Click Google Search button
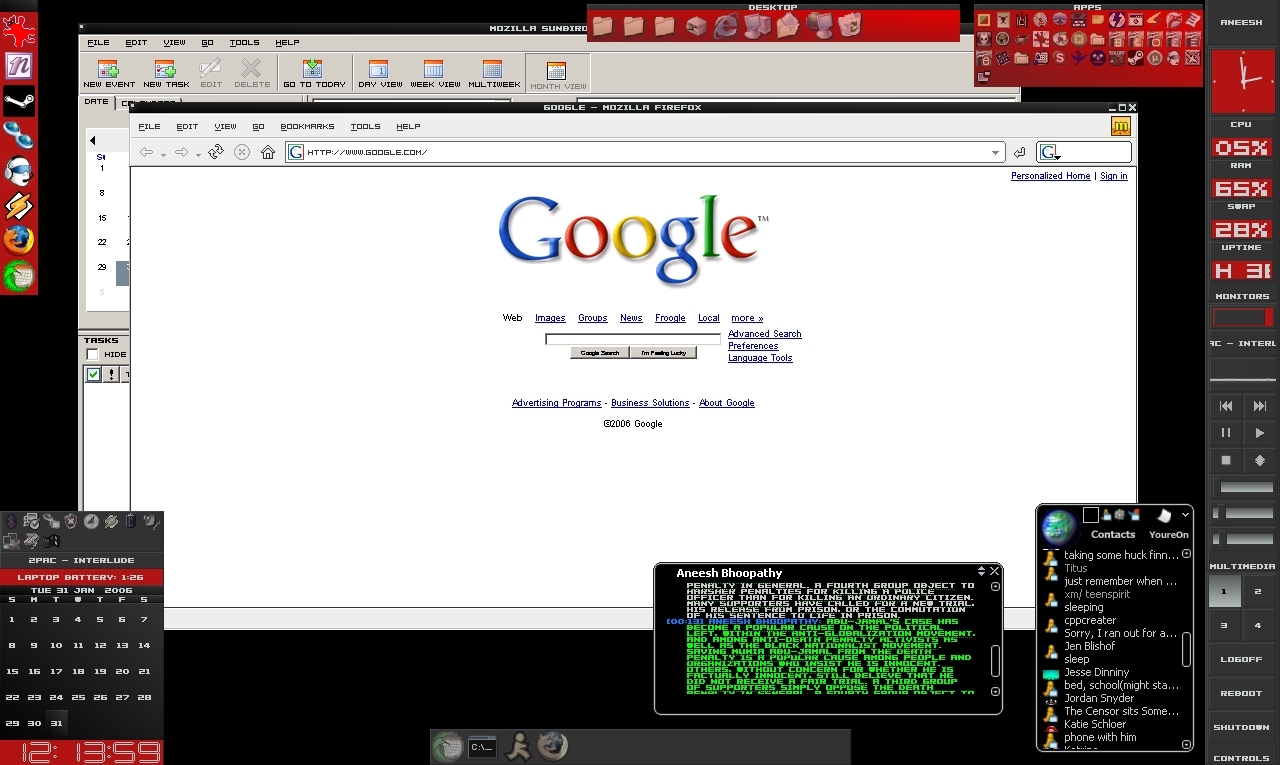1280x765 pixels. [x=600, y=353]
